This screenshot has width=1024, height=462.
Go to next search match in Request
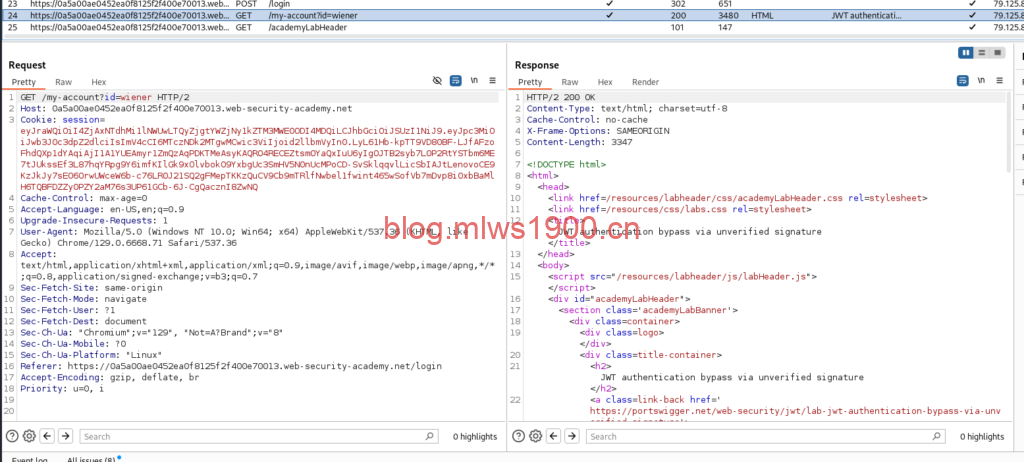[65, 436]
